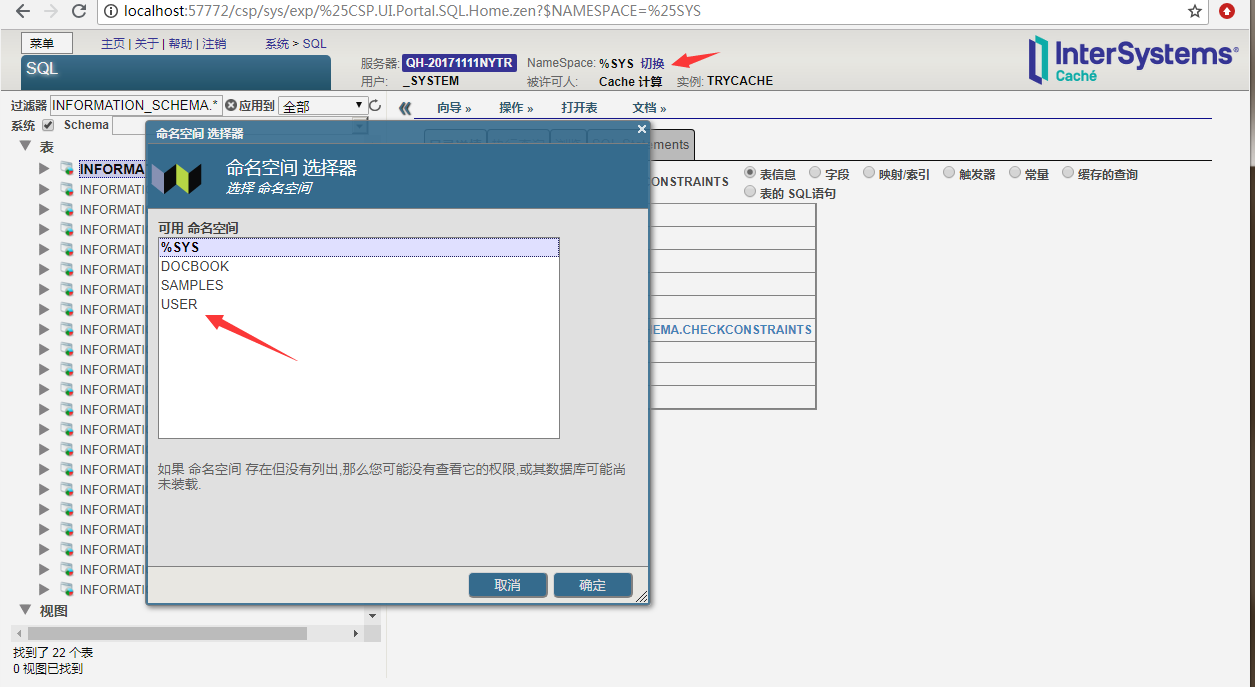Click the browser page reload icon
Screen dimensions: 1255x687
pyautogui.click(x=79, y=13)
